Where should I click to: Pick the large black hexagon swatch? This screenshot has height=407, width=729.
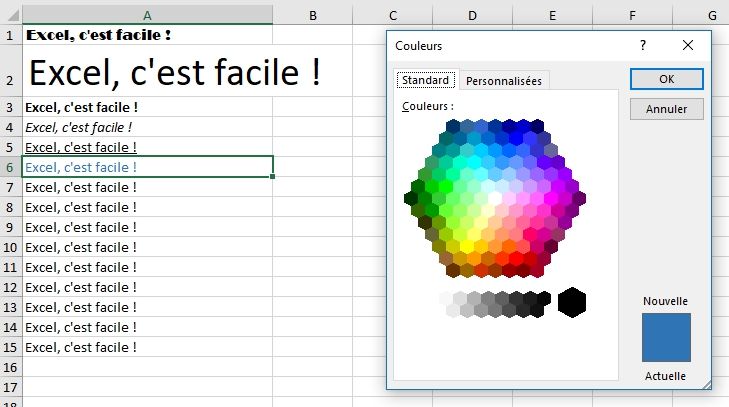click(572, 302)
